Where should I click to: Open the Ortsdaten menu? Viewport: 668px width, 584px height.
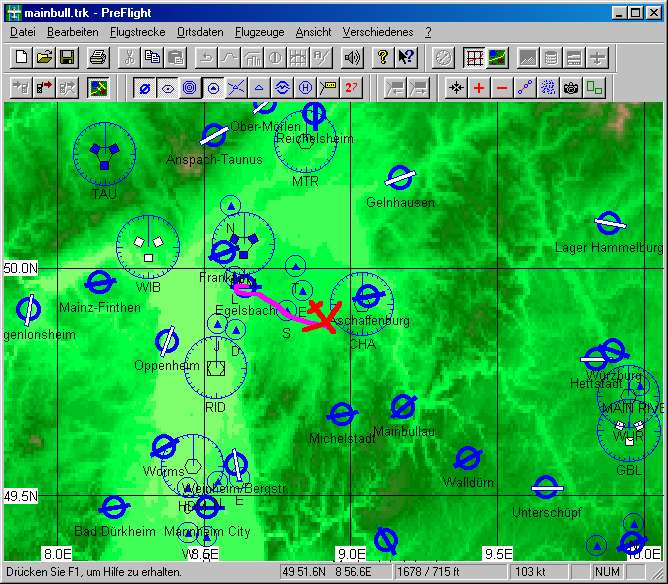pos(200,33)
